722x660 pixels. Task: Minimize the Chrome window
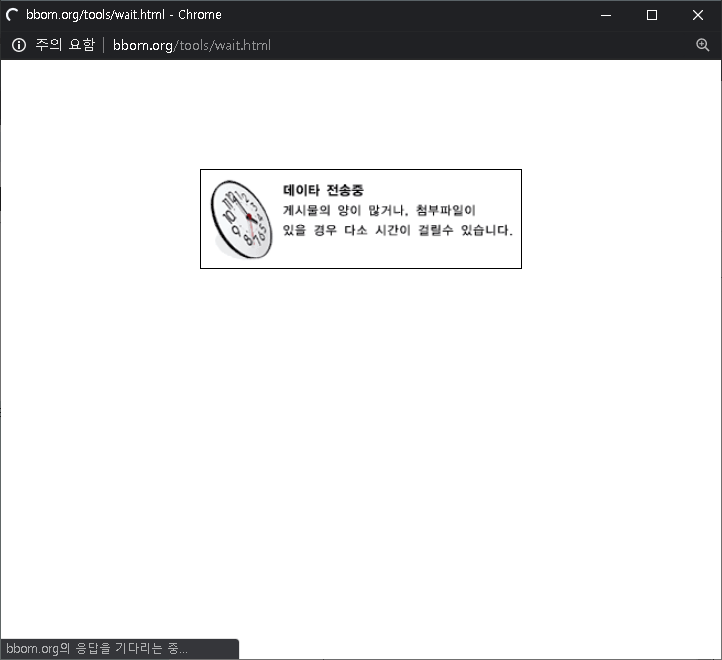coord(606,15)
